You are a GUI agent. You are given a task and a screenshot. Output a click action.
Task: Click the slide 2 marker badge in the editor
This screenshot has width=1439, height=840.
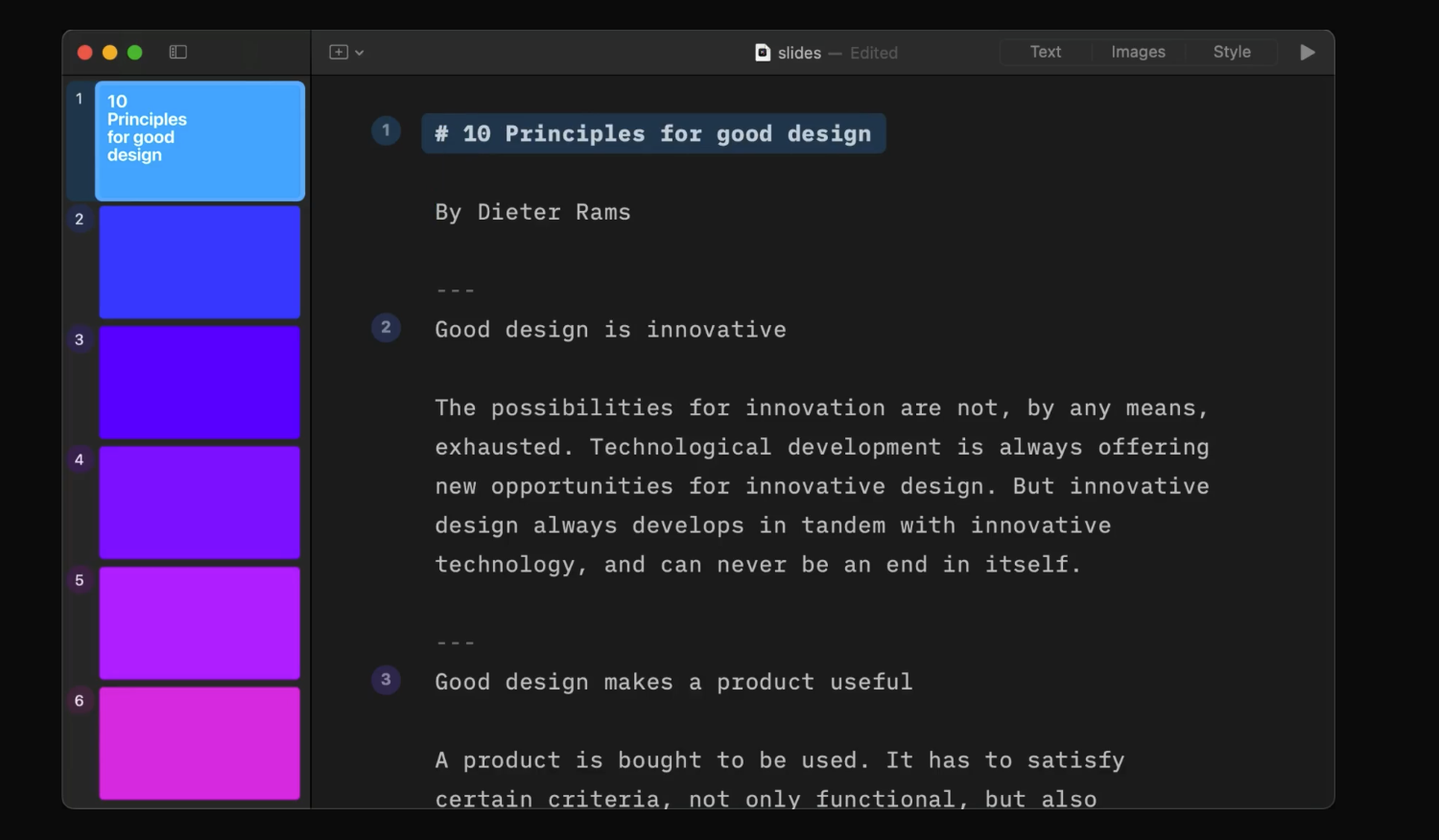[386, 327]
